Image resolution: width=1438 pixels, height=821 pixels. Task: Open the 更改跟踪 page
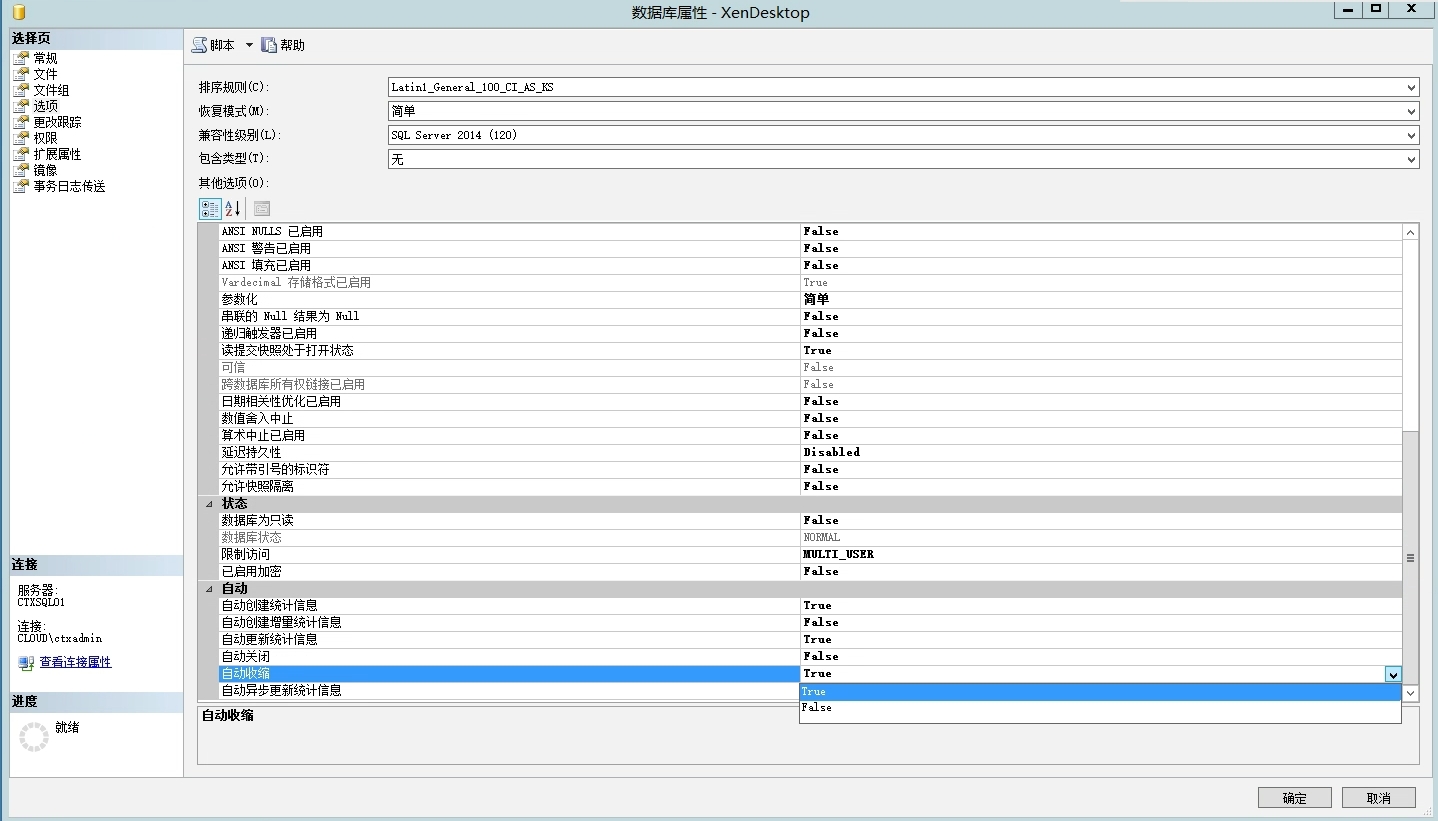tap(57, 122)
